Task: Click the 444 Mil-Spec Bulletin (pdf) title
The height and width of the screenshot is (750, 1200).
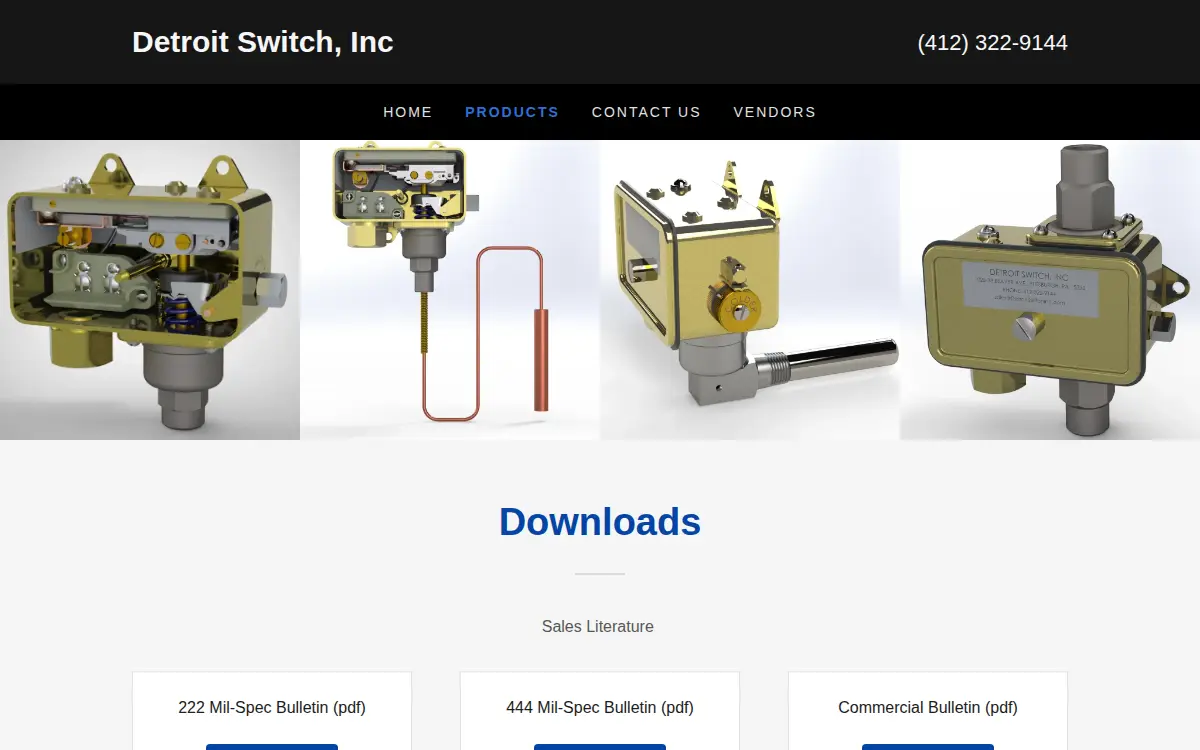Action: pos(600,707)
